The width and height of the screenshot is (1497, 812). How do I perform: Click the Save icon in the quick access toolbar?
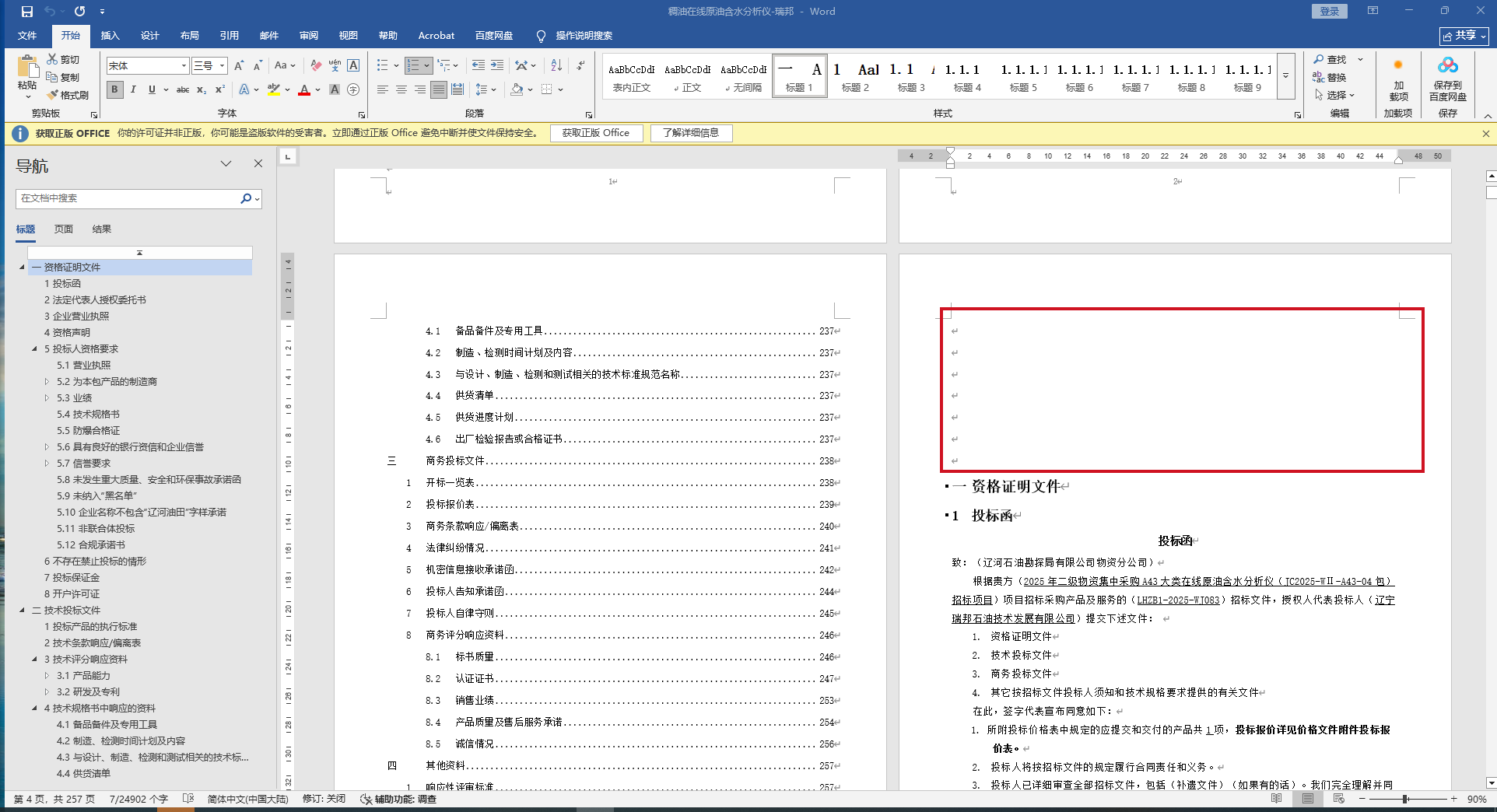tap(27, 12)
